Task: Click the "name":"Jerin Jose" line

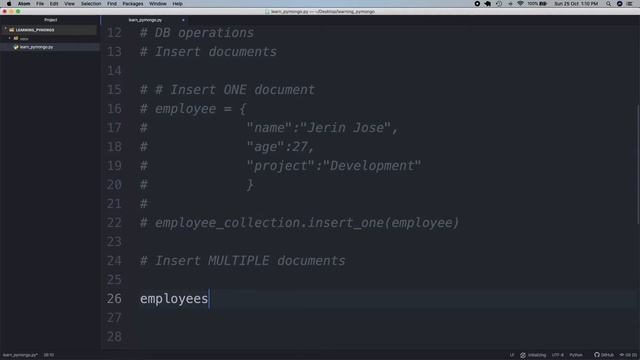Action: click(322, 128)
